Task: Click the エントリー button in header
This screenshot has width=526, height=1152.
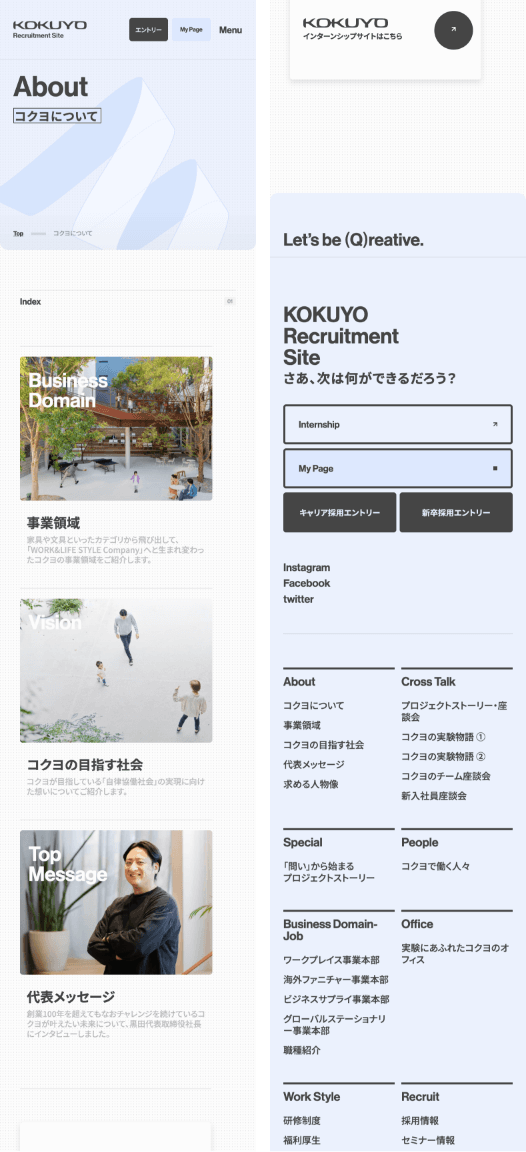Action: point(148,29)
